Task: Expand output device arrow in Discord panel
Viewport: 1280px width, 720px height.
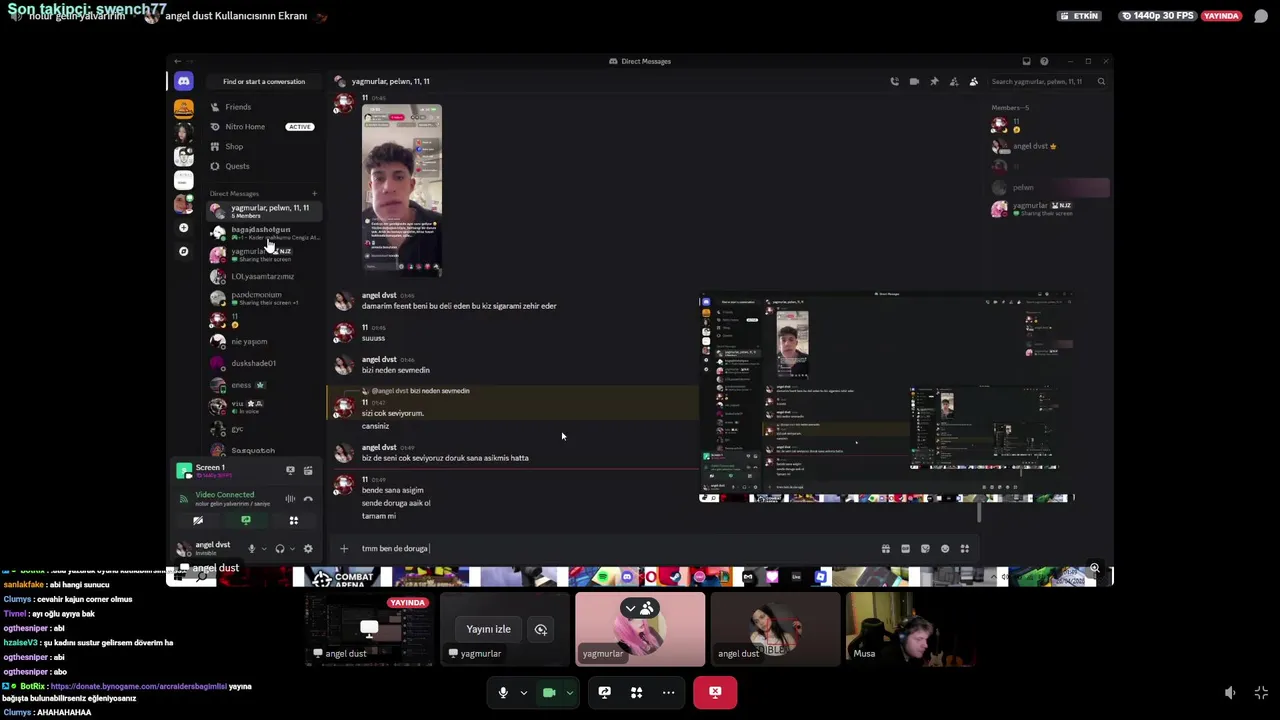Action: pyautogui.click(x=293, y=548)
